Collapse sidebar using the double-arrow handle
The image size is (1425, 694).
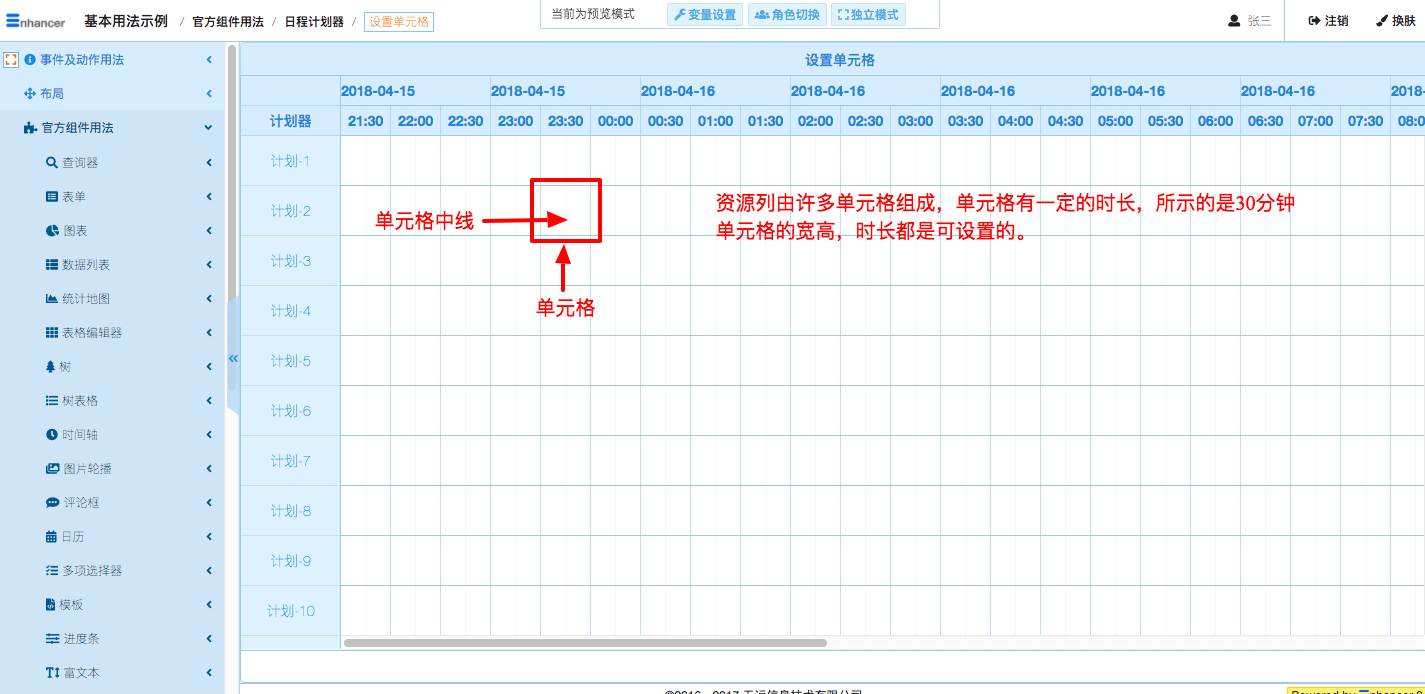click(x=233, y=358)
